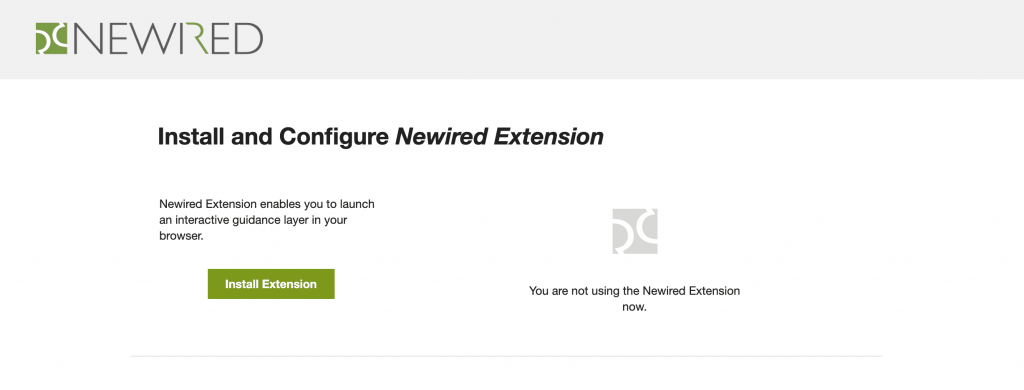Click the NEWIRED wordmark in header
The height and width of the screenshot is (390, 1024).
click(168, 39)
